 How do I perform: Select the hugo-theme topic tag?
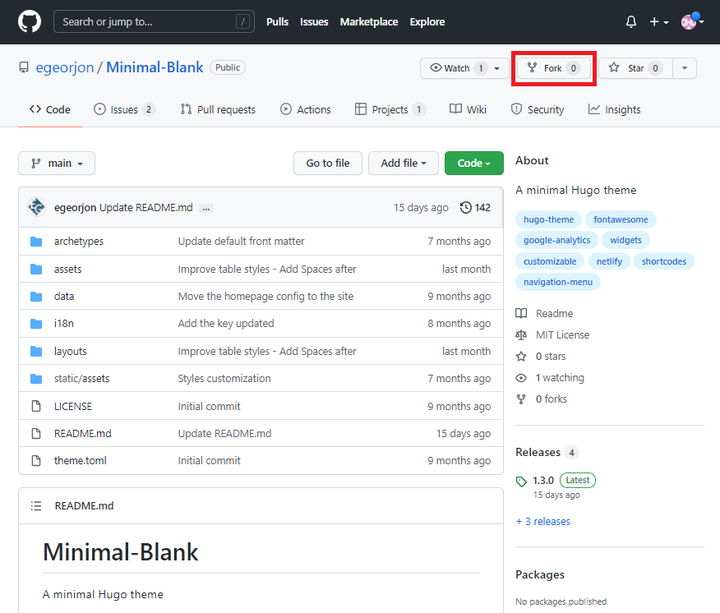pos(548,220)
